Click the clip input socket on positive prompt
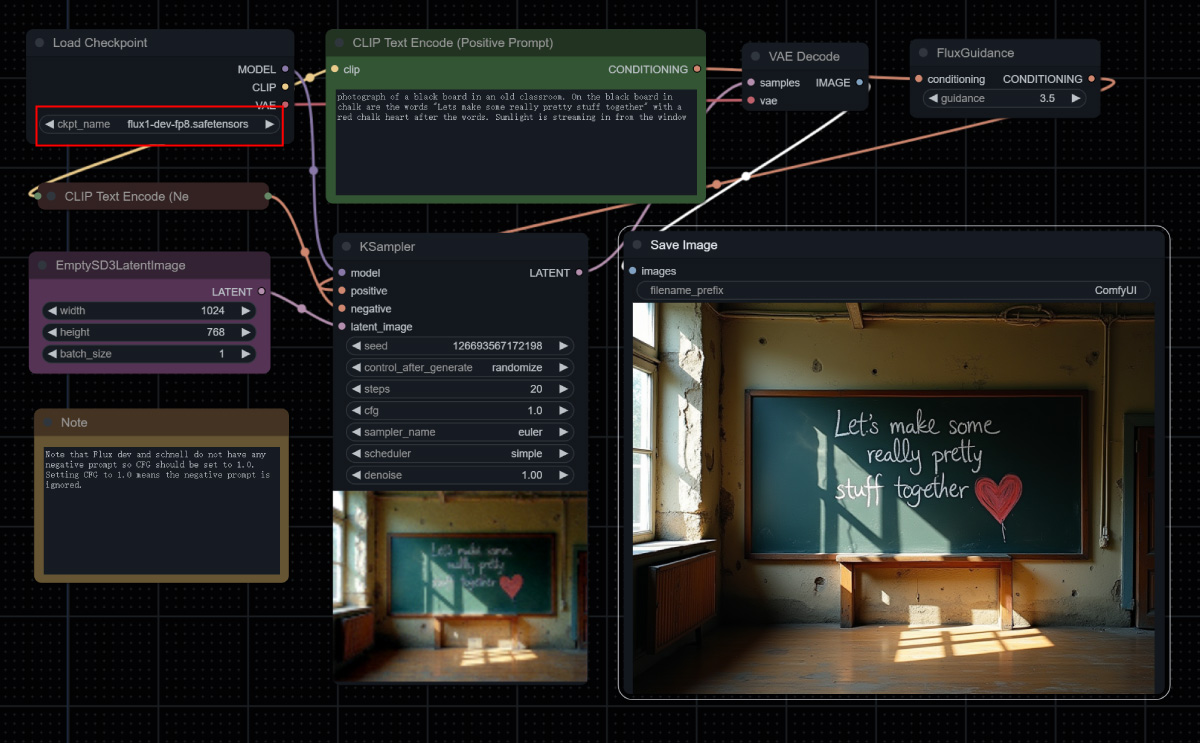The width and height of the screenshot is (1200, 743). click(335, 70)
